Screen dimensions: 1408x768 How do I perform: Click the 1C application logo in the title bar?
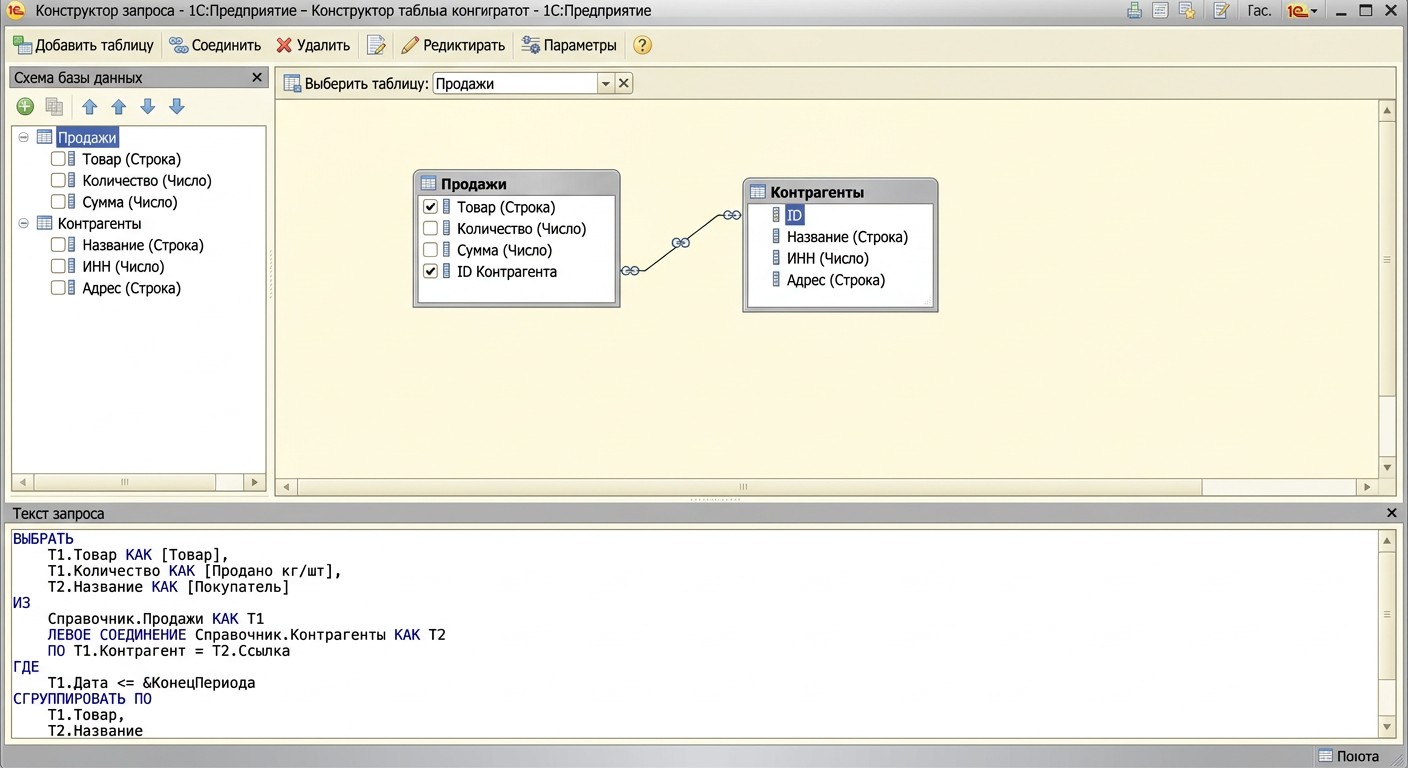coord(16,11)
